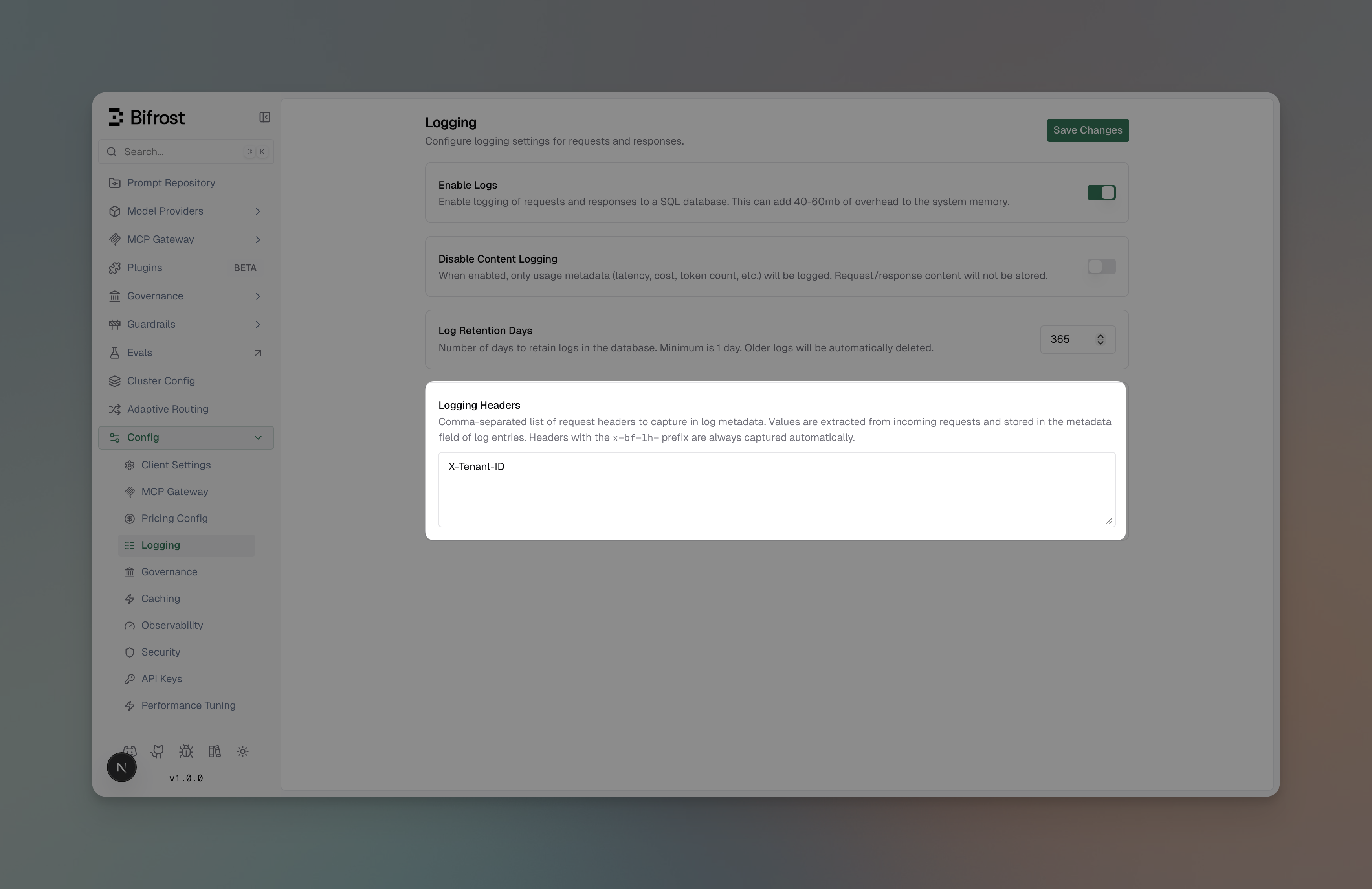Screen dimensions: 1372x889
Task: Click the Save Changes button
Action: [1087, 130]
